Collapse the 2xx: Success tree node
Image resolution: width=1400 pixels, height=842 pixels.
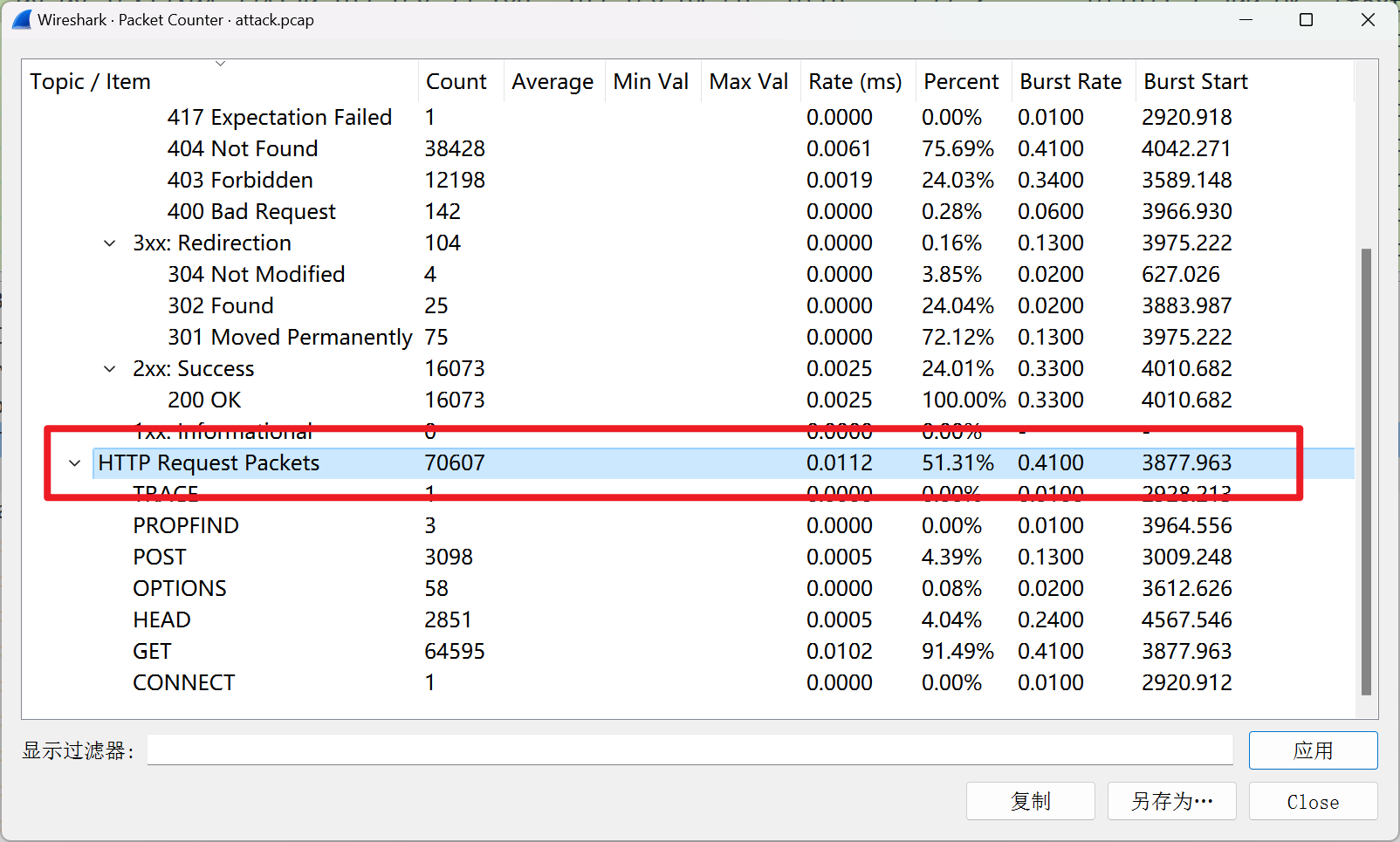click(110, 369)
